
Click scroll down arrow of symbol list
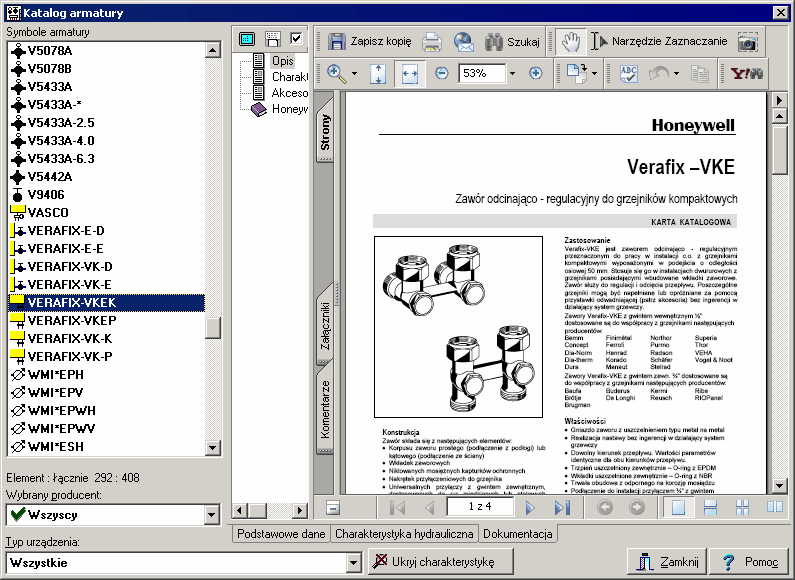[x=213, y=448]
